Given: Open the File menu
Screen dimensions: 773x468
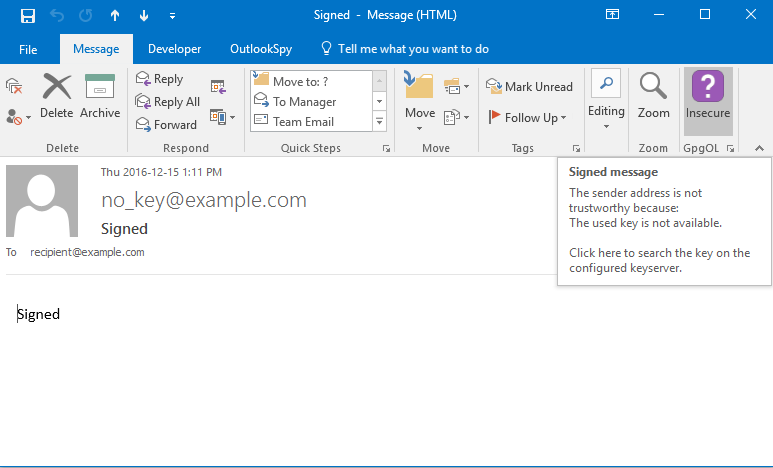Looking at the screenshot, I should (28, 49).
